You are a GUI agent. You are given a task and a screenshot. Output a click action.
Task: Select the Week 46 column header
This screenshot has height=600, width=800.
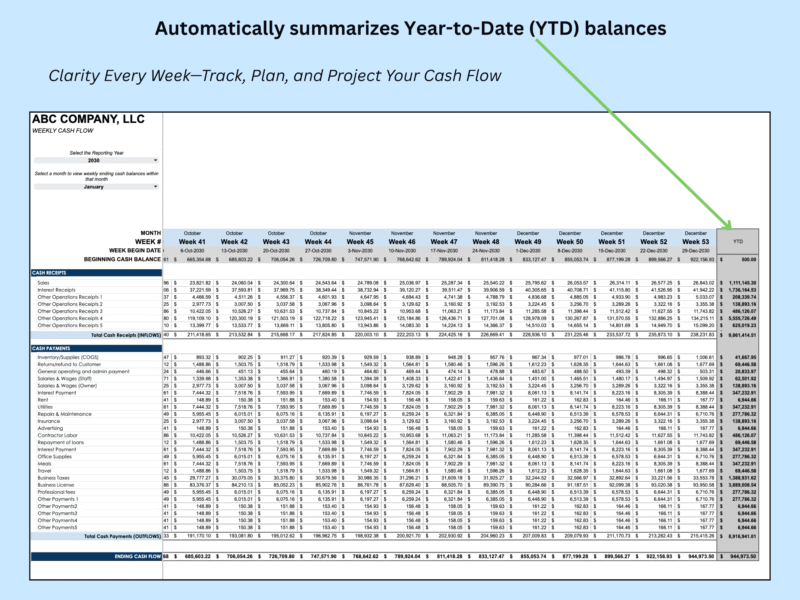tap(402, 242)
